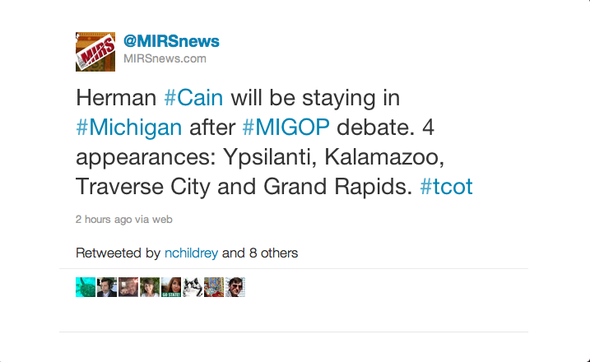590x362 pixels.
Task: Open the colorful quilt pattern avatar
Action: click(x=214, y=287)
